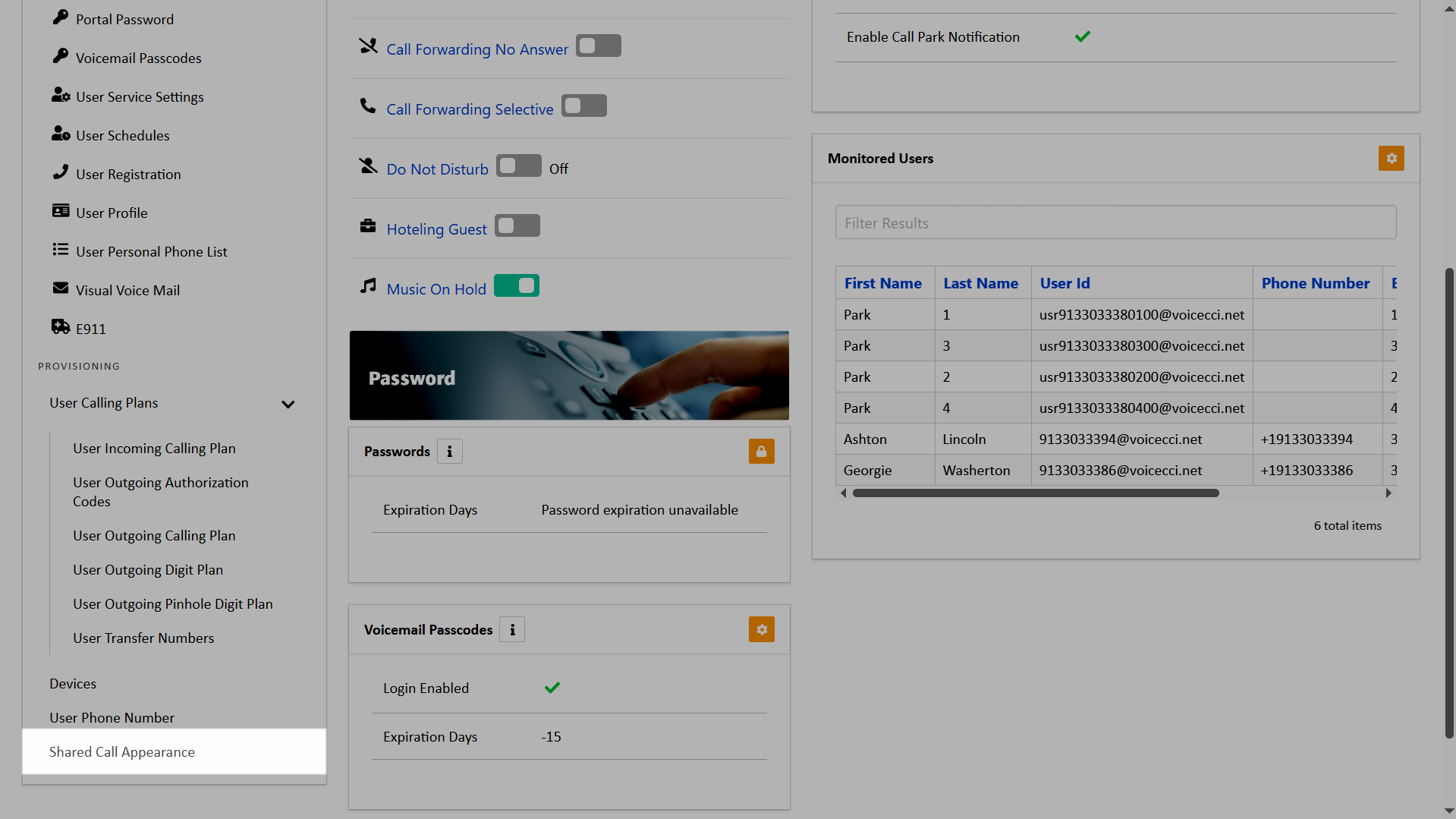Image resolution: width=1456 pixels, height=819 pixels.
Task: Click the Music On Hold note icon
Action: pyautogui.click(x=368, y=287)
